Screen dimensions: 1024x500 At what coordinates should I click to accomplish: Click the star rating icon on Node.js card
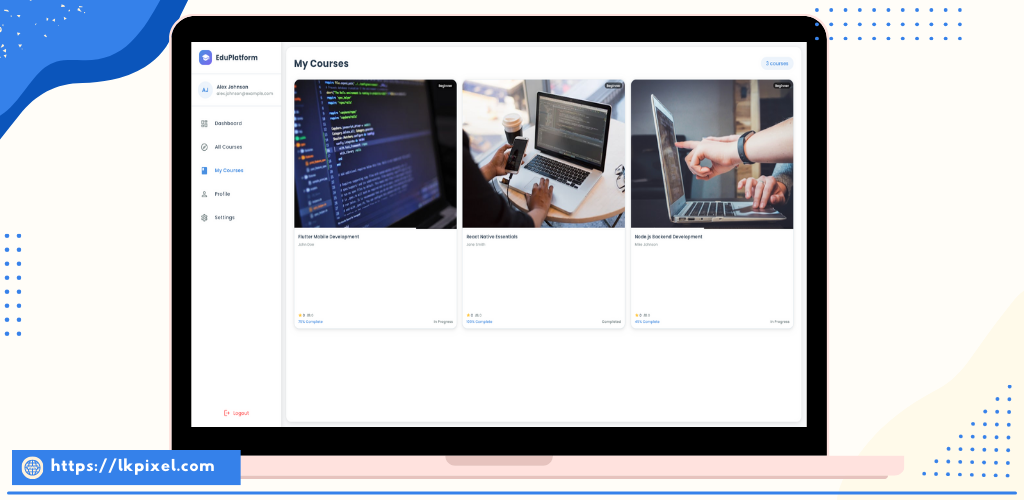637,315
